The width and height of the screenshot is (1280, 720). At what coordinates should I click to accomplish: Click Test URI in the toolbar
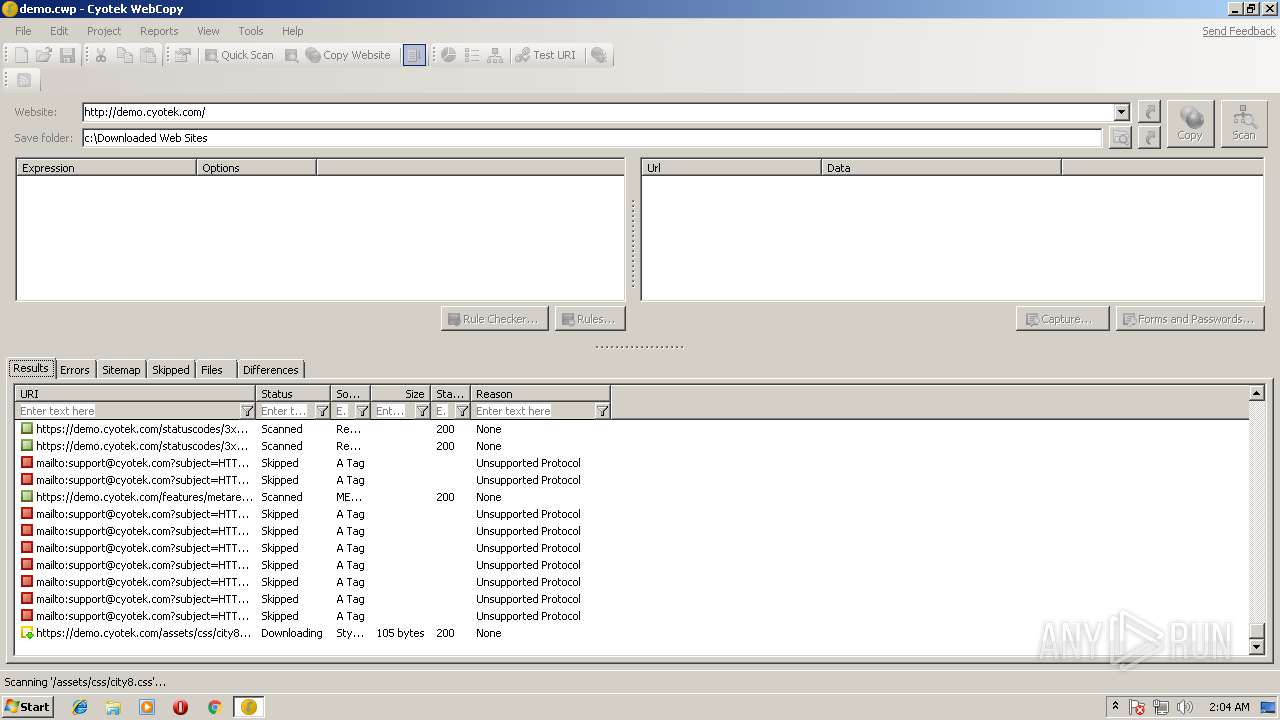coord(546,56)
